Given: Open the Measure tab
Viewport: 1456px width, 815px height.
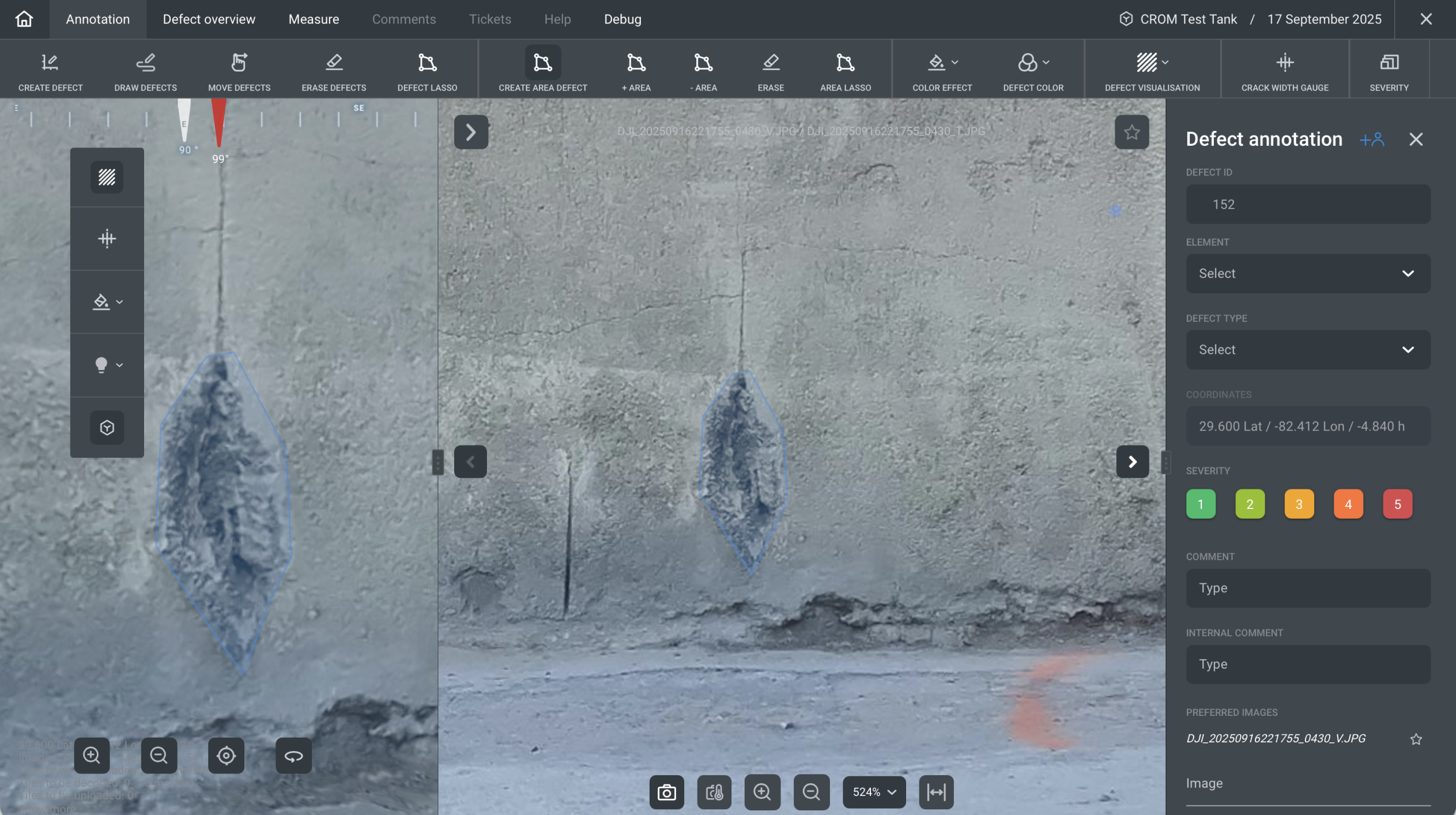Looking at the screenshot, I should [314, 19].
